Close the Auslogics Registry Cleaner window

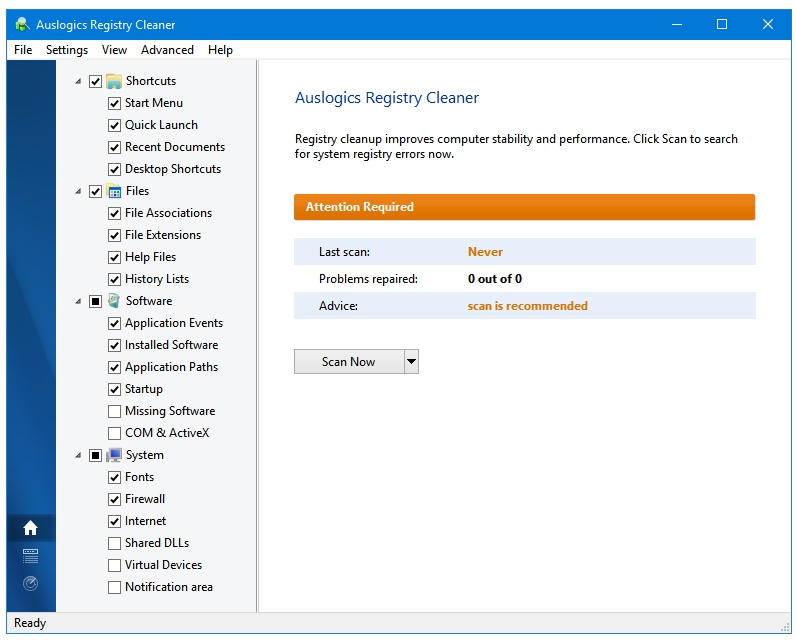pyautogui.click(x=768, y=24)
